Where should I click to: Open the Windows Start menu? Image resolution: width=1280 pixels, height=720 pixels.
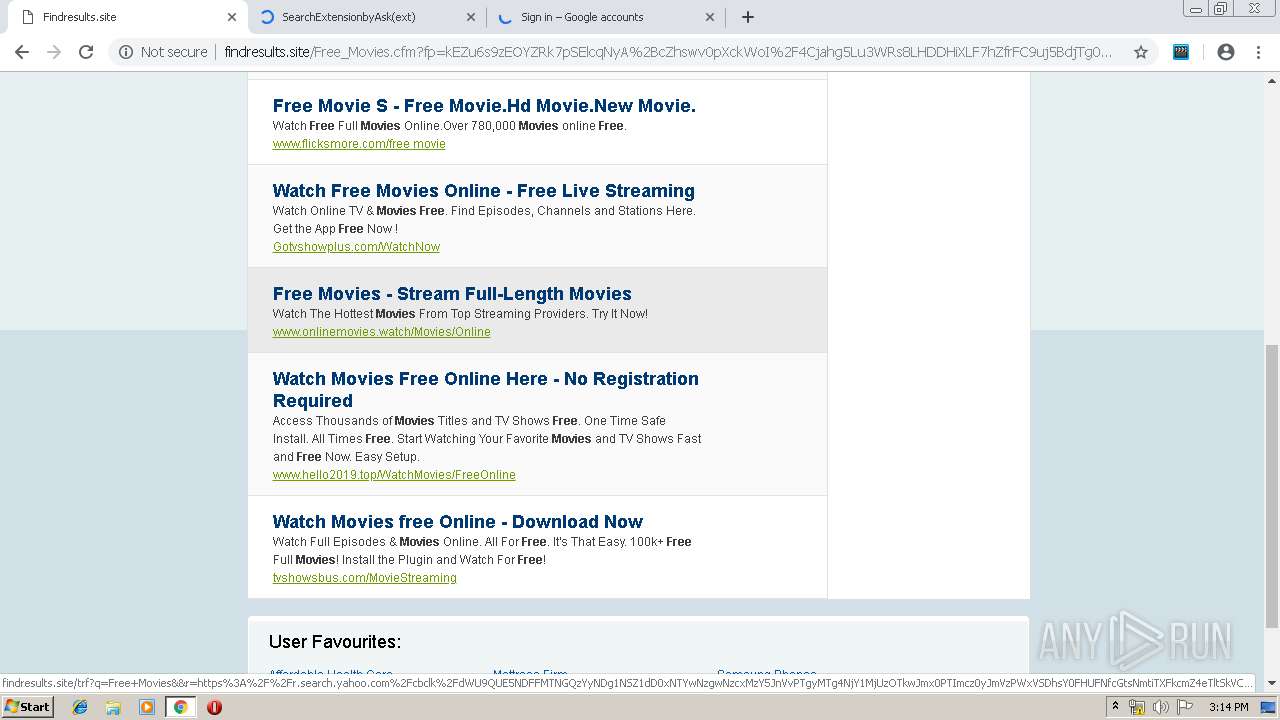tap(27, 707)
